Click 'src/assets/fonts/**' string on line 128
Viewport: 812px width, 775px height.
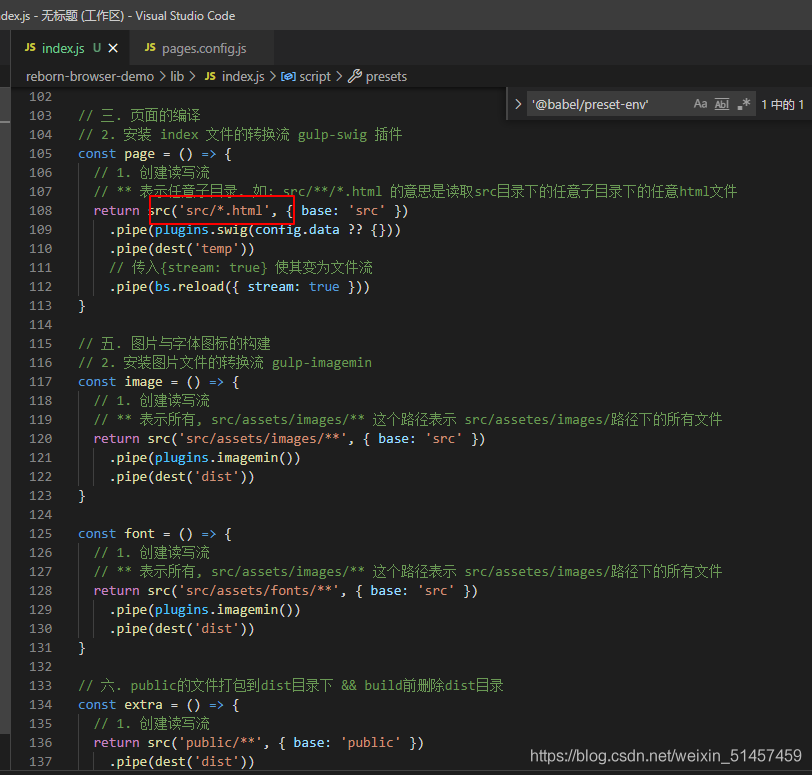(x=259, y=591)
